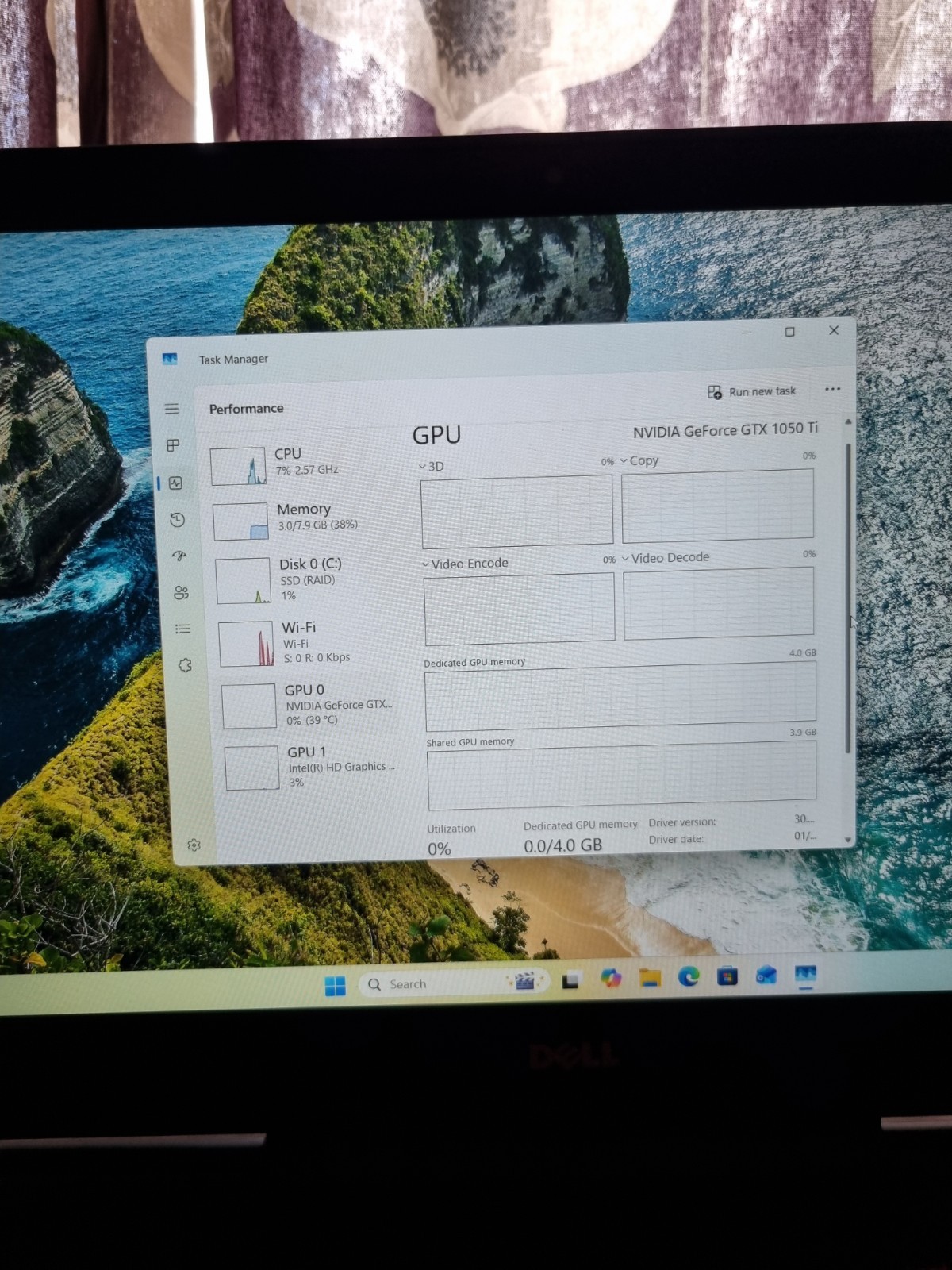Viewport: 952px width, 1270px height.
Task: Click the "Driver version:" label
Action: (x=682, y=822)
